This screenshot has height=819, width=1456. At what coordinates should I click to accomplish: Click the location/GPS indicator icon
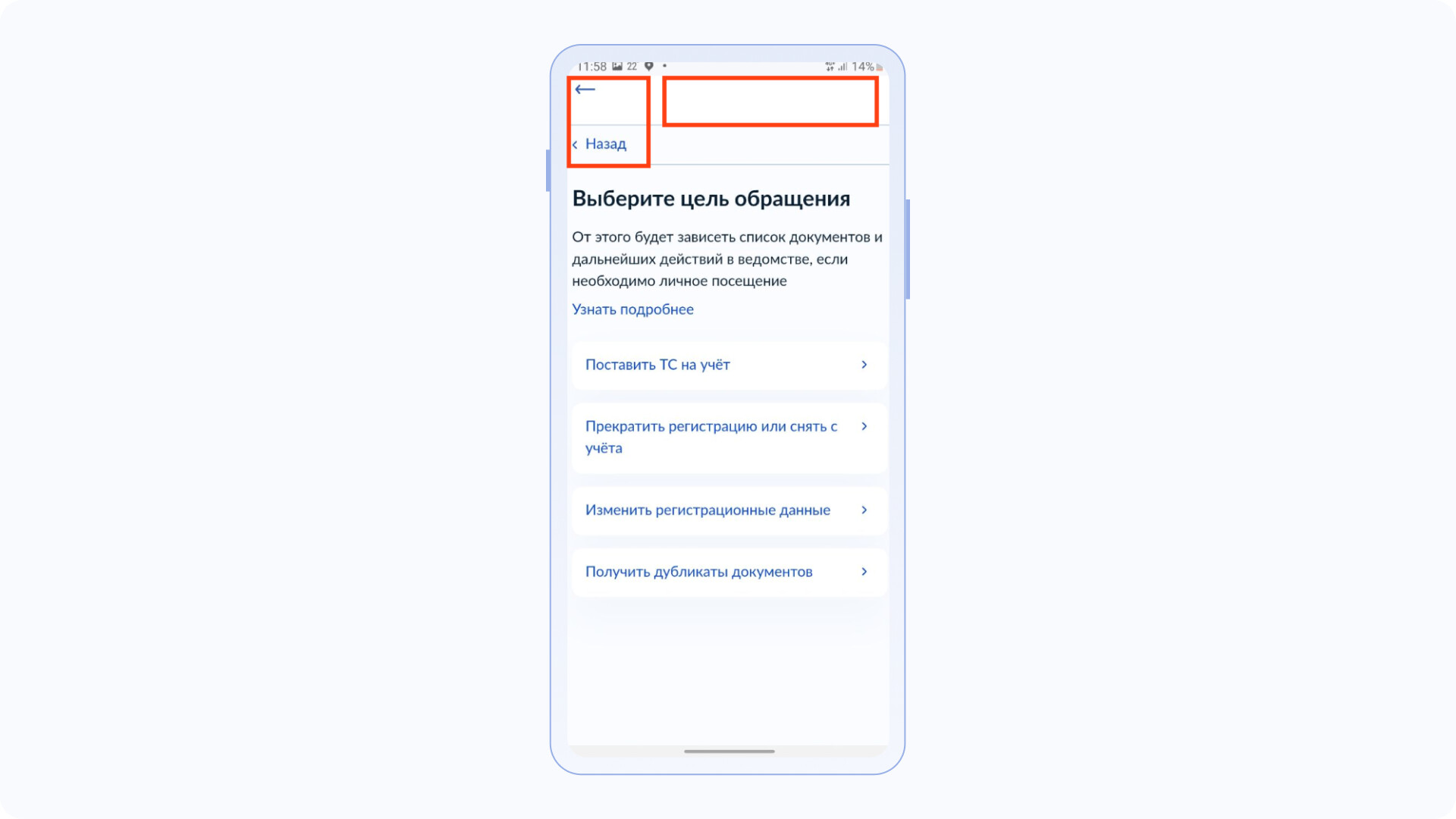point(650,67)
